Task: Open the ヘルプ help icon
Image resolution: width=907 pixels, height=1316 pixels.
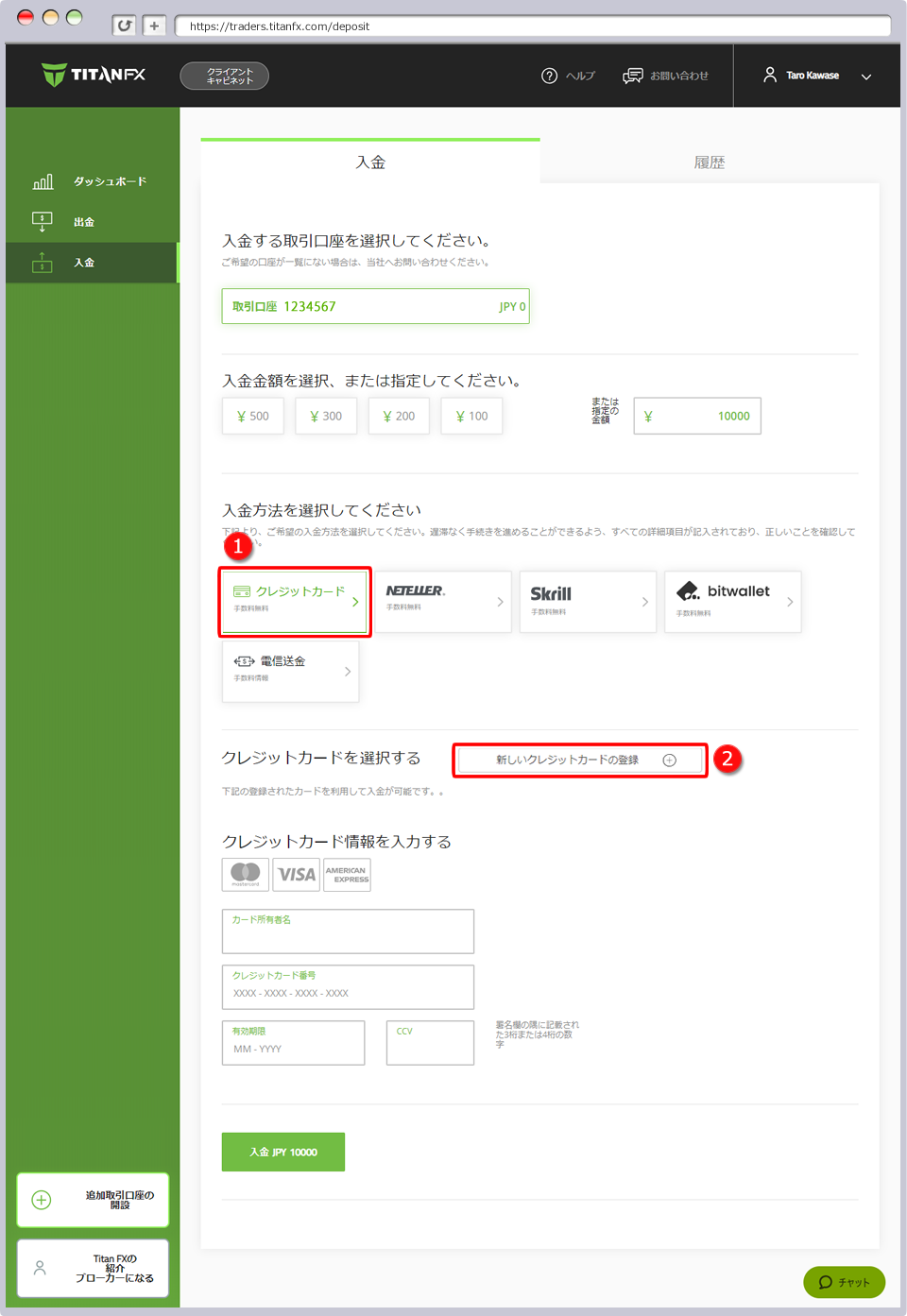Action: coord(549,76)
